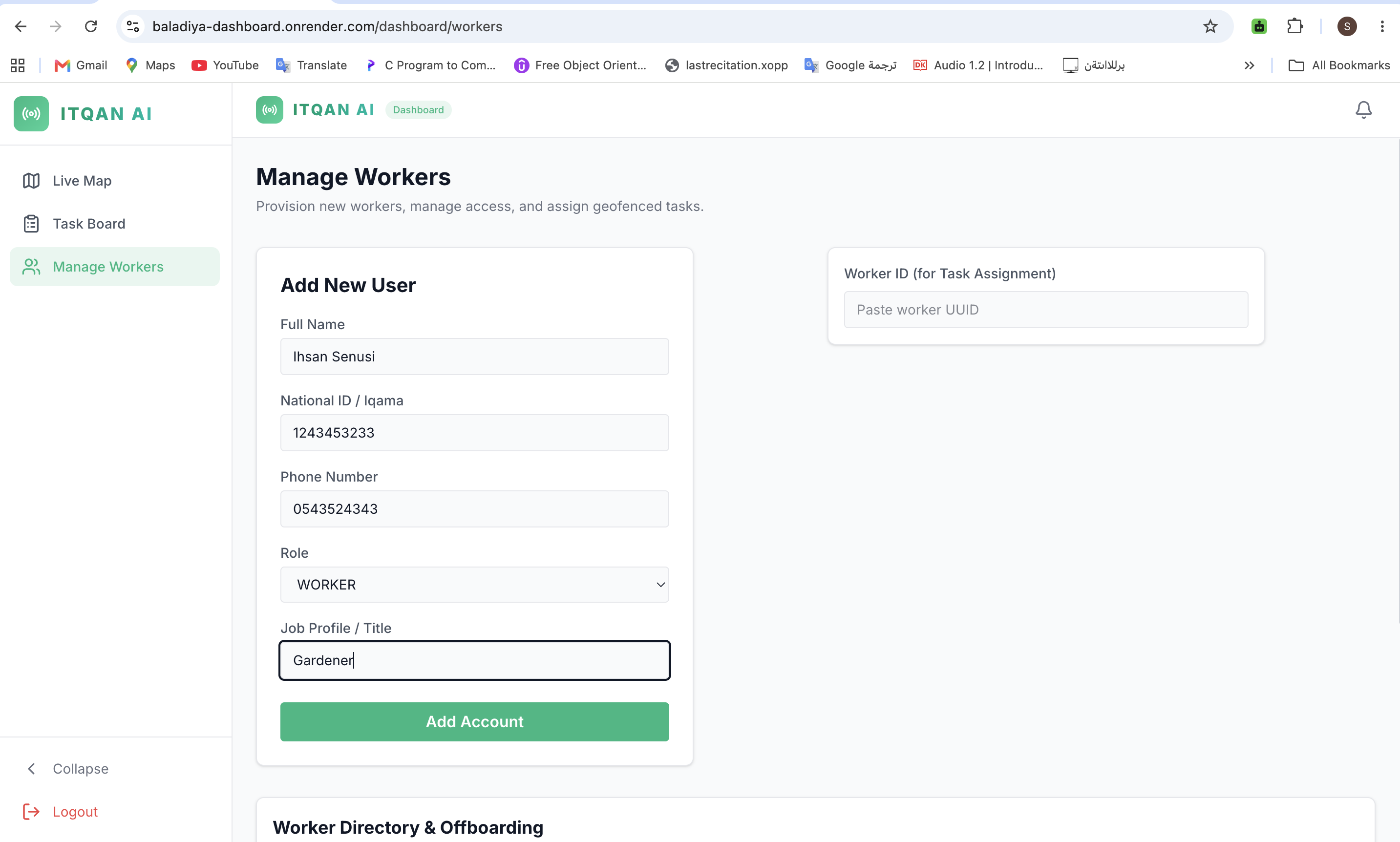Click the browser forward arrow
Image resolution: width=1400 pixels, height=842 pixels.
(56, 26)
